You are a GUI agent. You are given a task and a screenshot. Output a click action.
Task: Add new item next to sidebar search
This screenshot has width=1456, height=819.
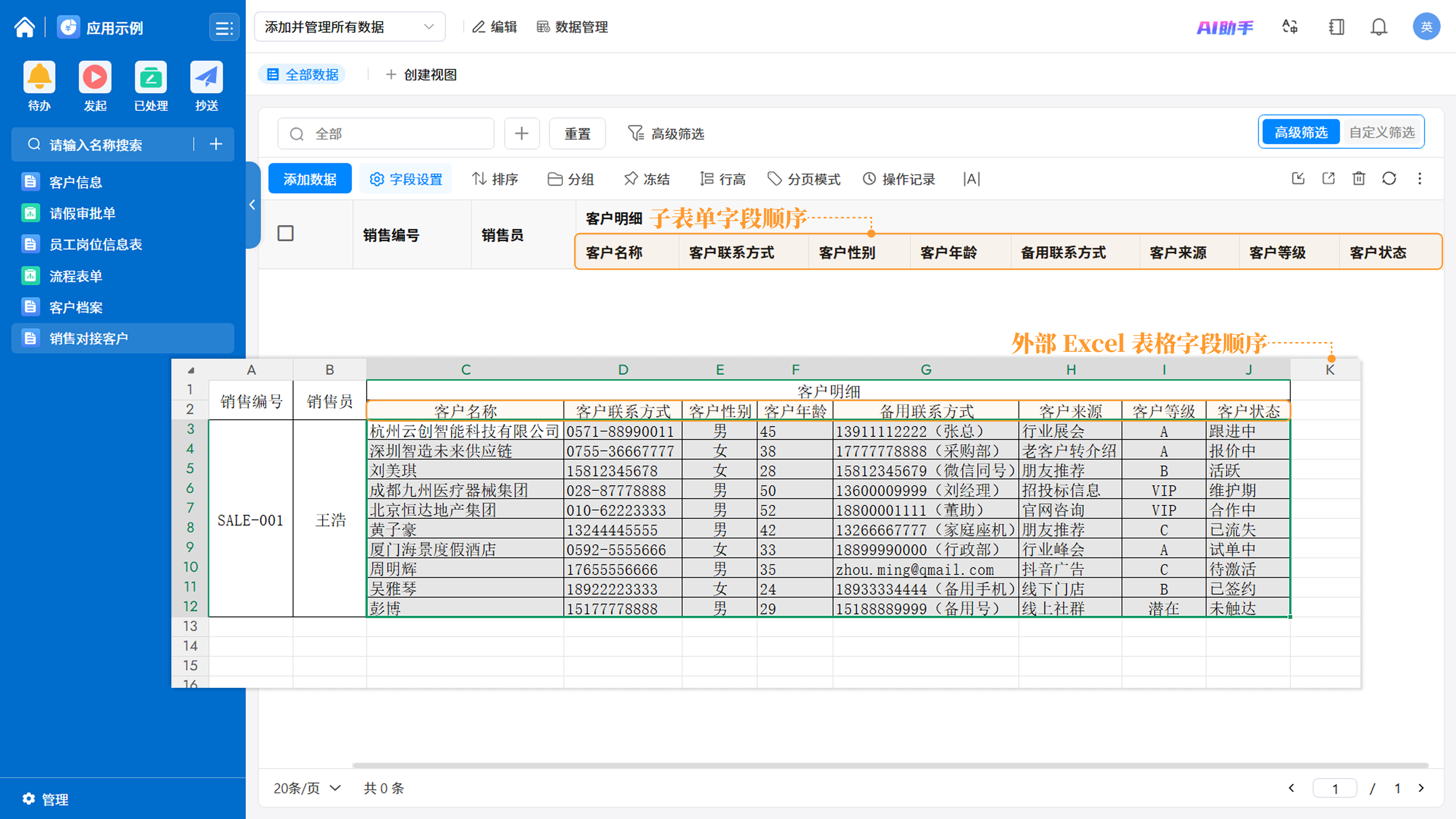click(x=215, y=144)
